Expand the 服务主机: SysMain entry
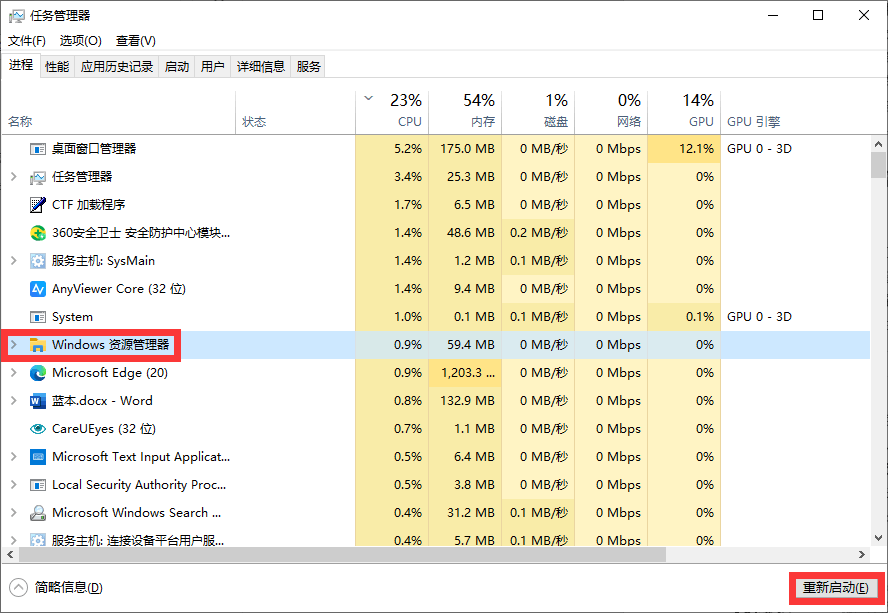The width and height of the screenshot is (888, 613). (13, 260)
